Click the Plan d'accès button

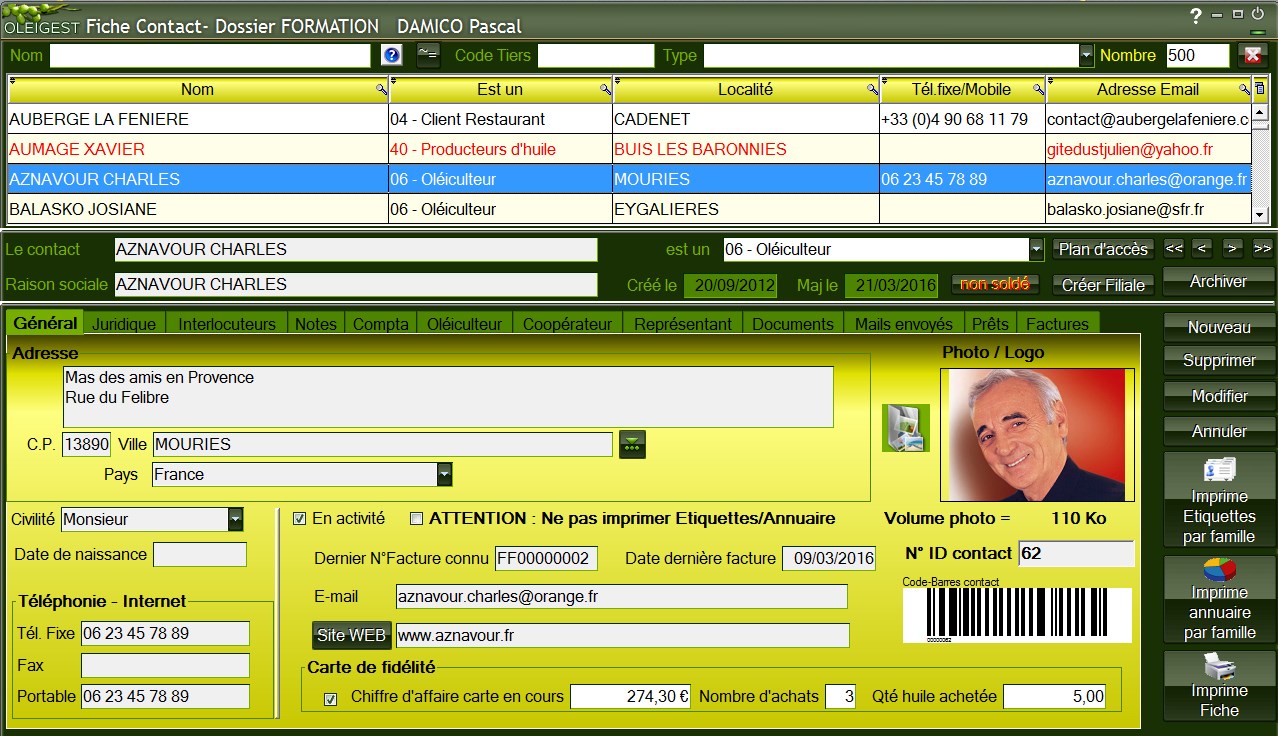1104,249
